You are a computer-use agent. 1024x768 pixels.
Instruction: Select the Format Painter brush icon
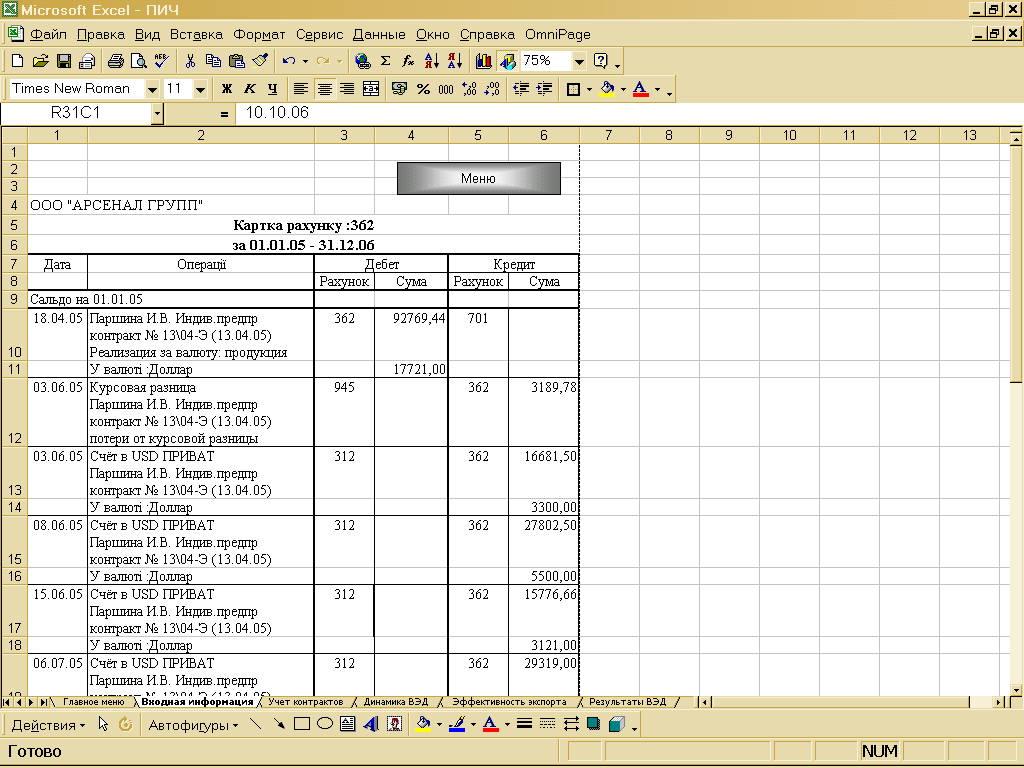click(260, 61)
